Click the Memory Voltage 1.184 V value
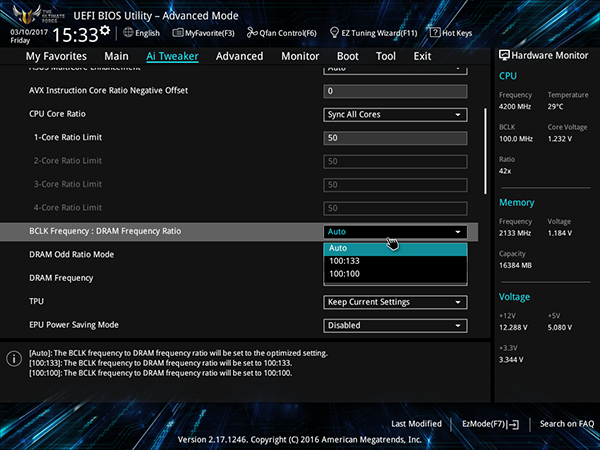 (x=559, y=233)
